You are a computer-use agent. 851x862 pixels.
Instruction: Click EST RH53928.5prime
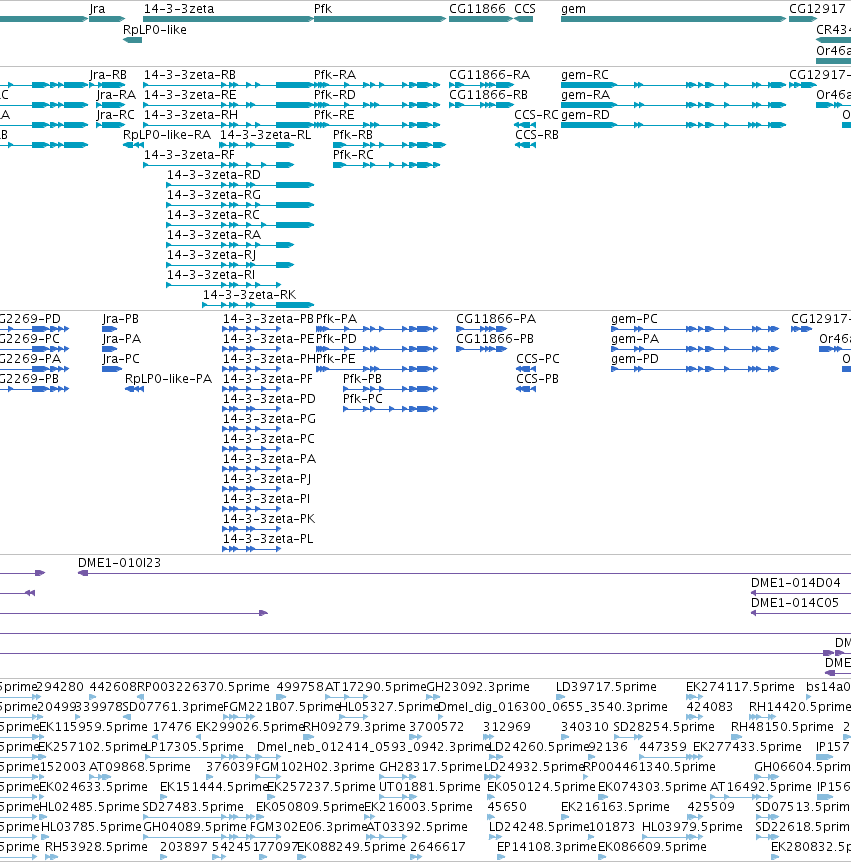click(x=96, y=847)
